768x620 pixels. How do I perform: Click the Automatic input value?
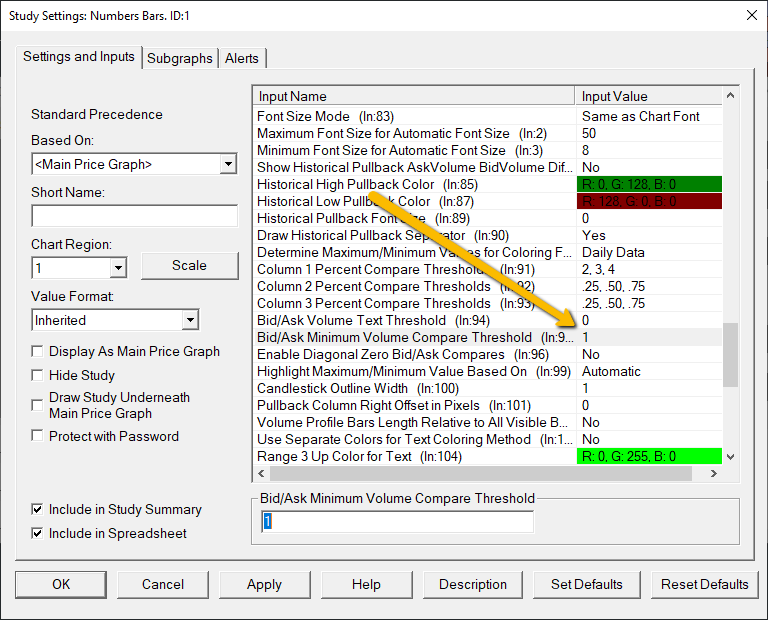[611, 372]
